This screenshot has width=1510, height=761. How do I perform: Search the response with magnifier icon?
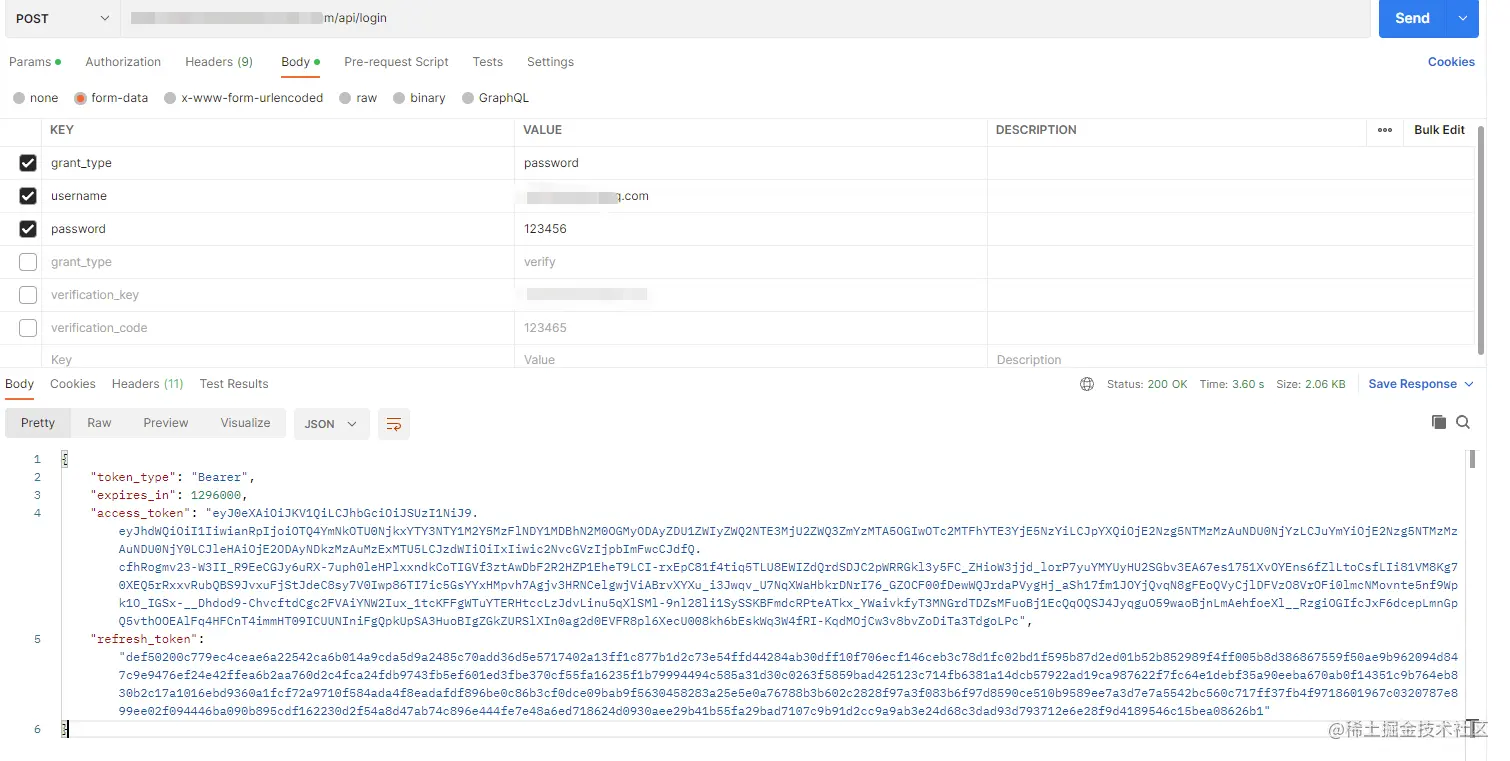(1463, 422)
